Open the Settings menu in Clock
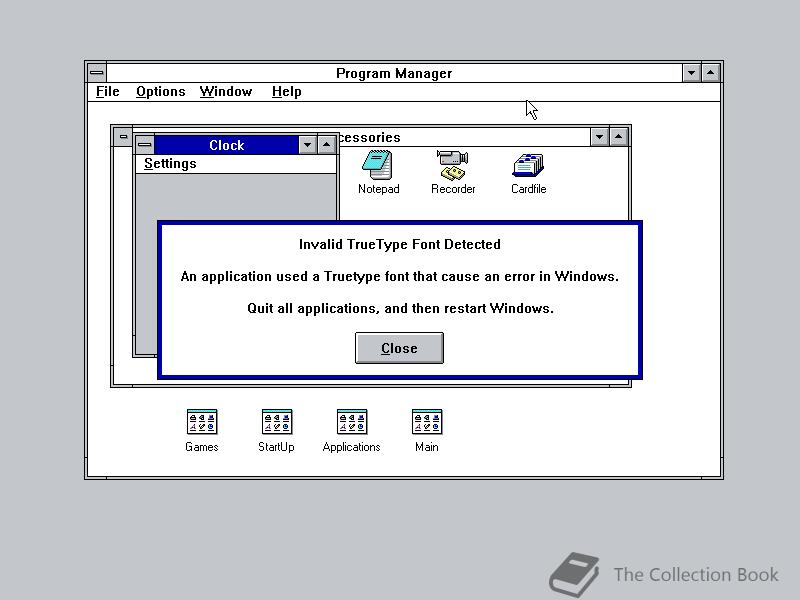Image resolution: width=800 pixels, height=600 pixels. [x=170, y=164]
